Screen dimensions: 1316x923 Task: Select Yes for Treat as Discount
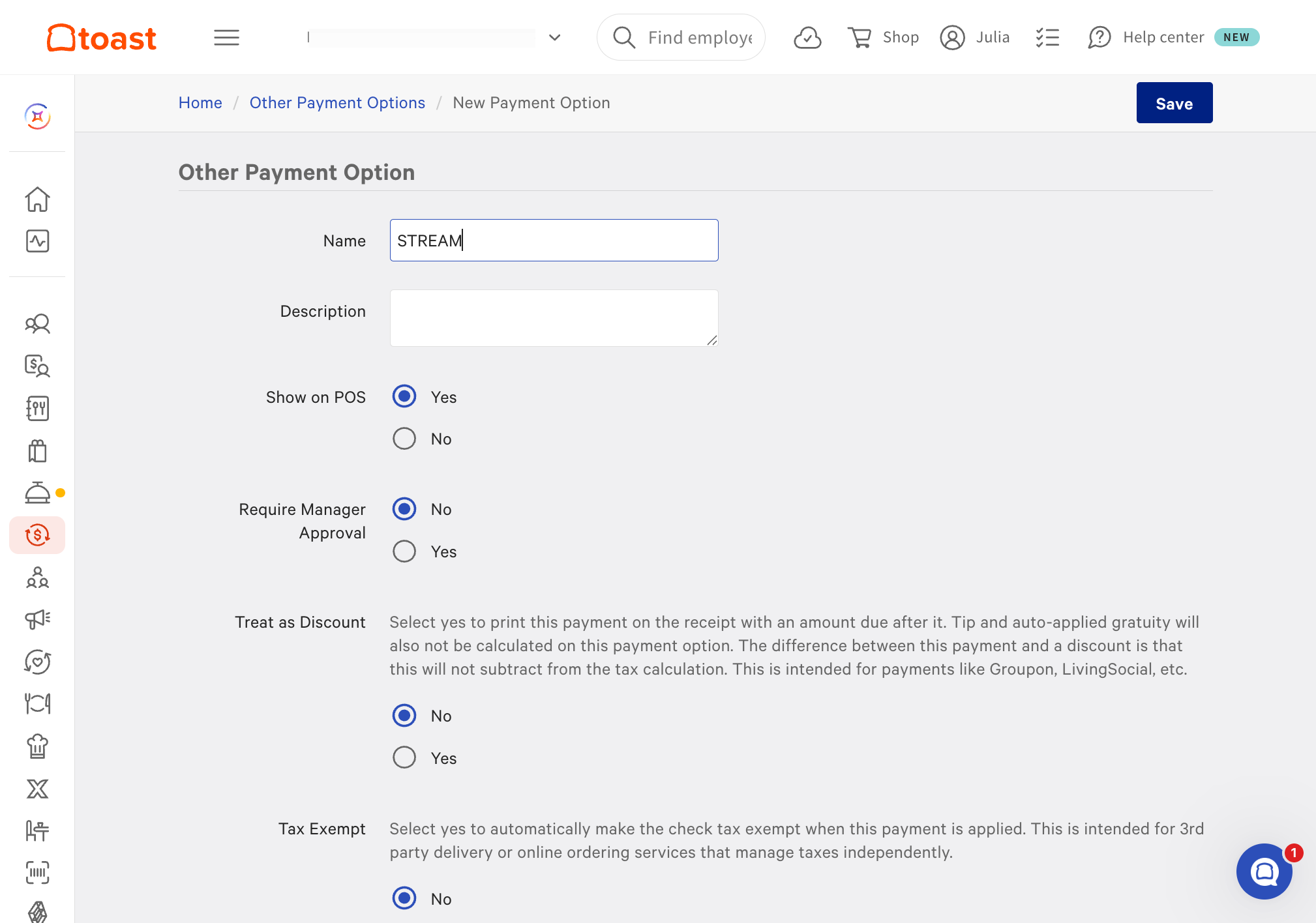coord(404,757)
